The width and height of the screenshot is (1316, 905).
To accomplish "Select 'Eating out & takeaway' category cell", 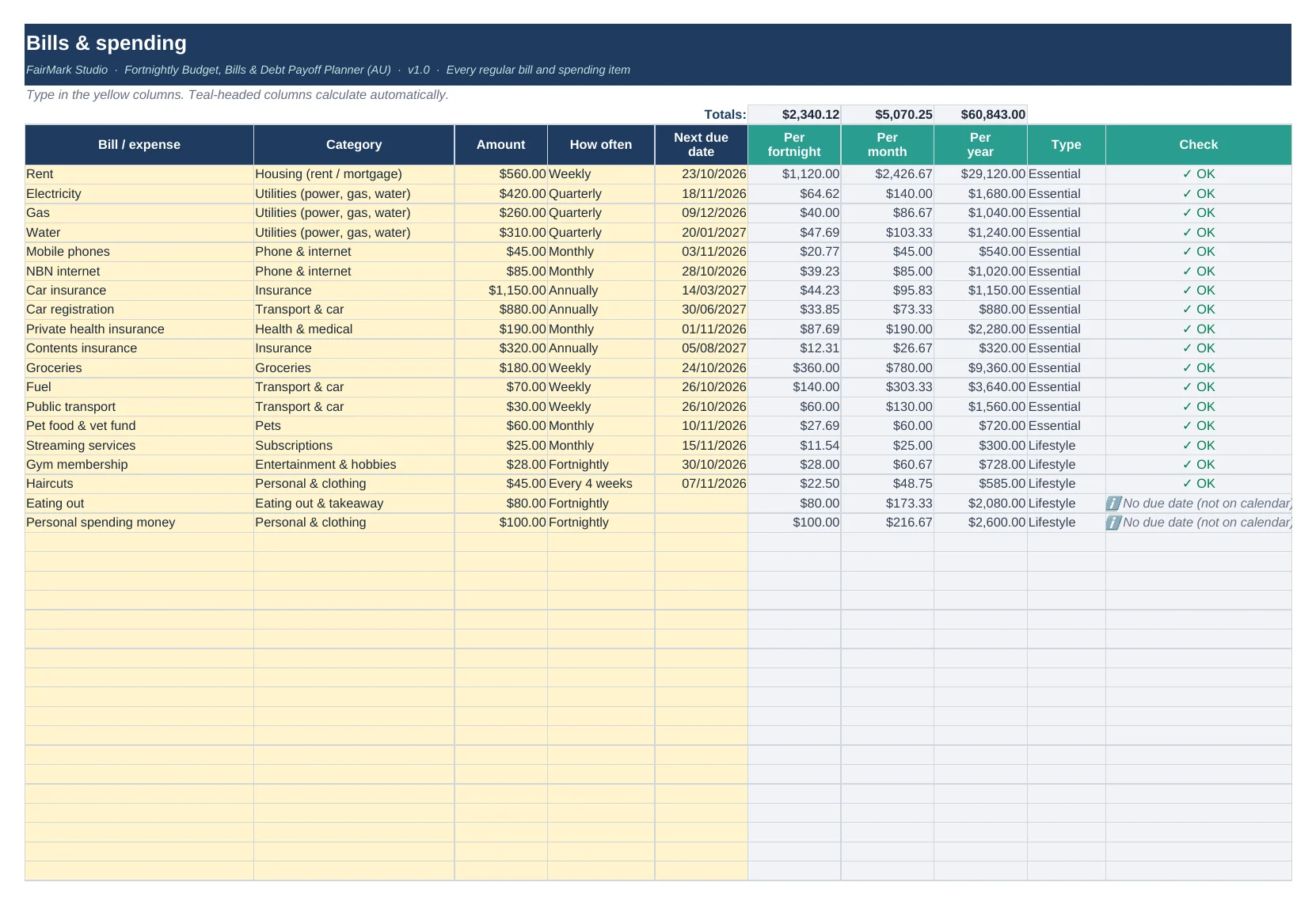I will [354, 504].
